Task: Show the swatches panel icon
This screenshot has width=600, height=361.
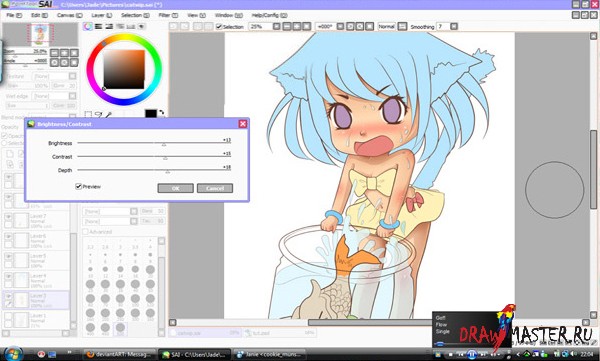Action: click(x=131, y=26)
